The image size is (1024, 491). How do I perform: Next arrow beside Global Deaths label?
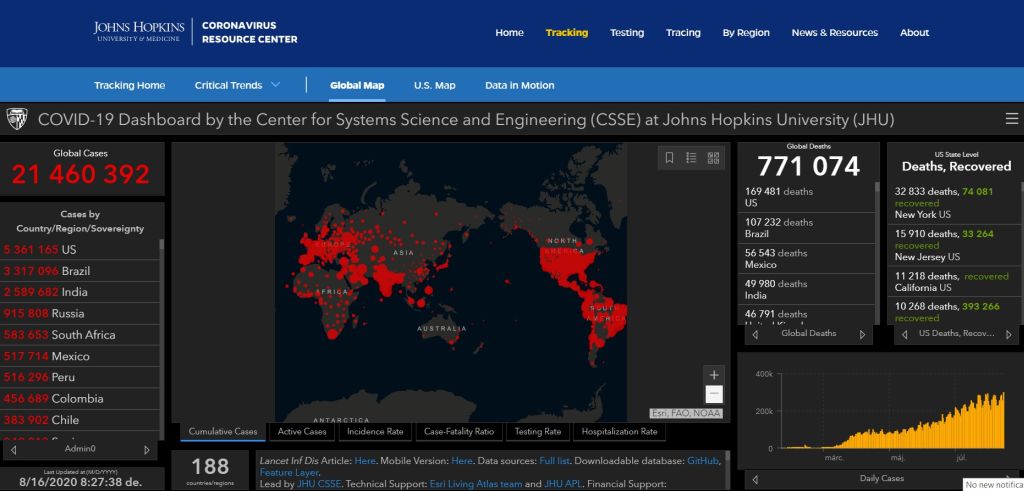coord(862,334)
